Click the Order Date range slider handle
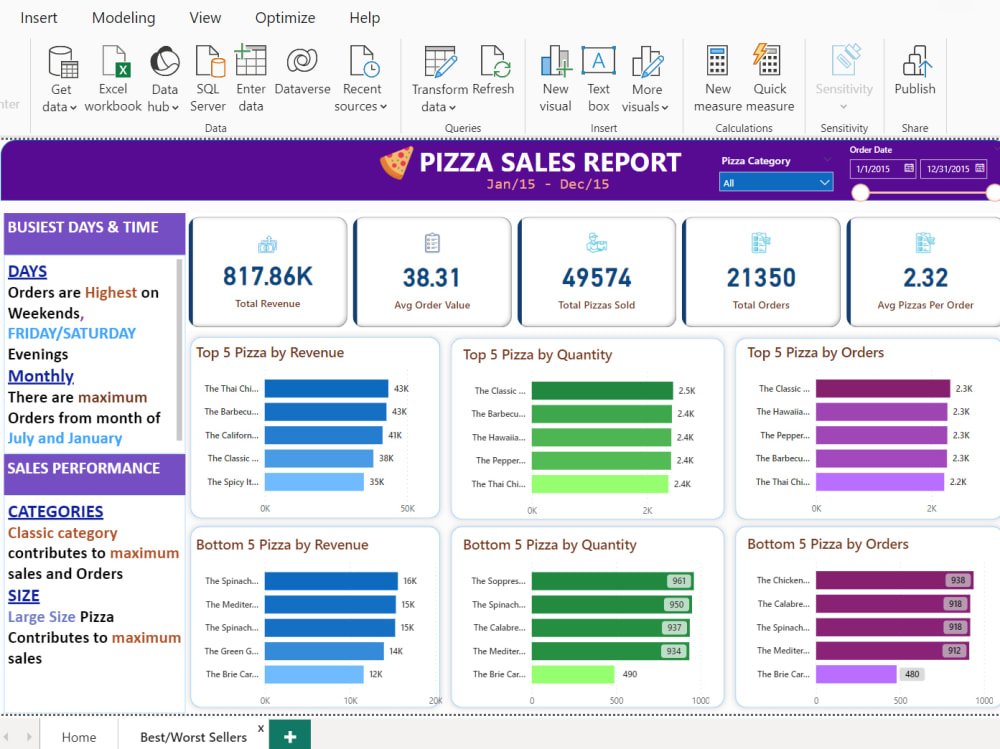1000x749 pixels. pyautogui.click(x=860, y=192)
